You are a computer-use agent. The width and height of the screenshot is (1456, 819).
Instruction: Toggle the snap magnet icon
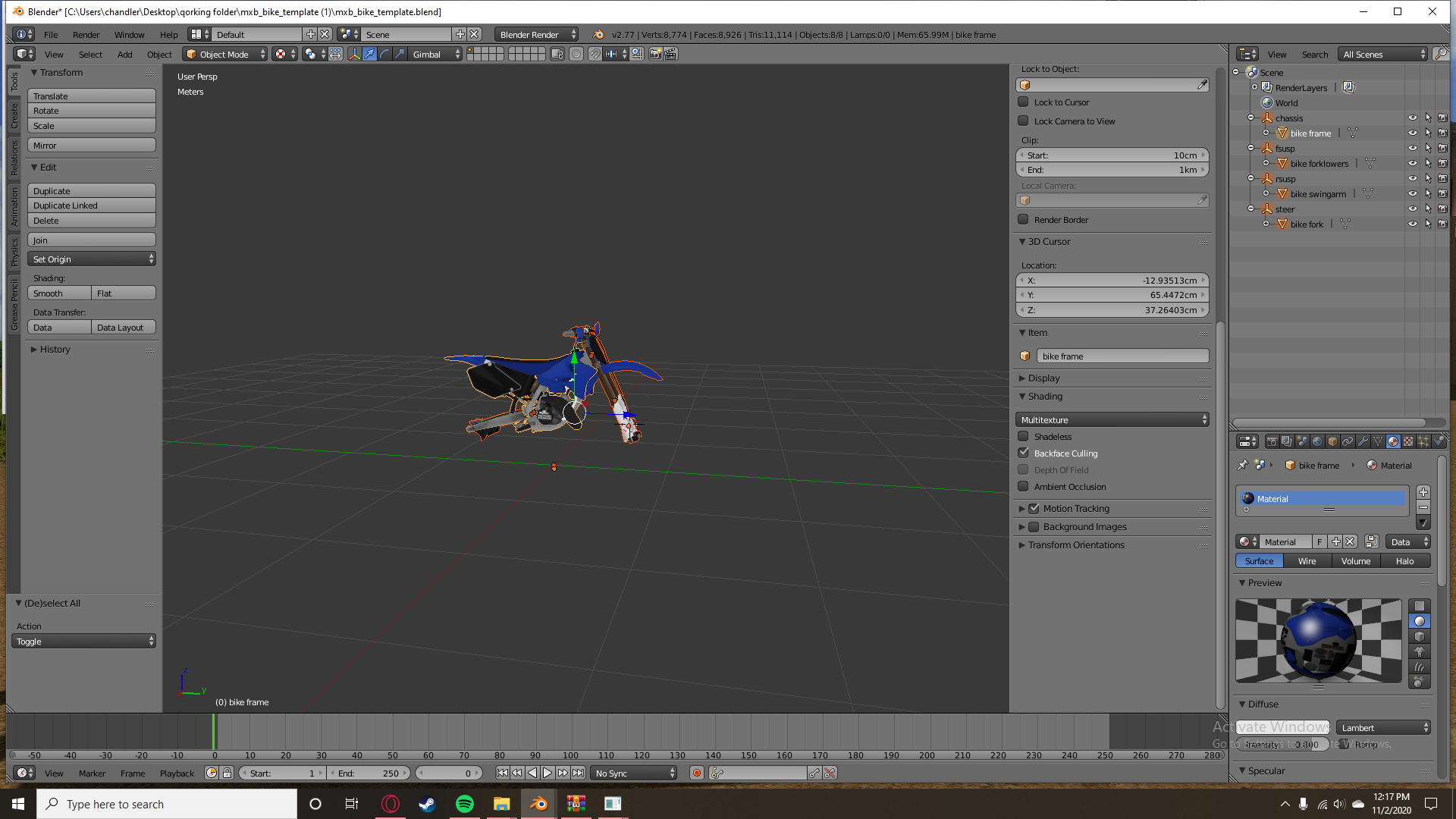tap(595, 54)
